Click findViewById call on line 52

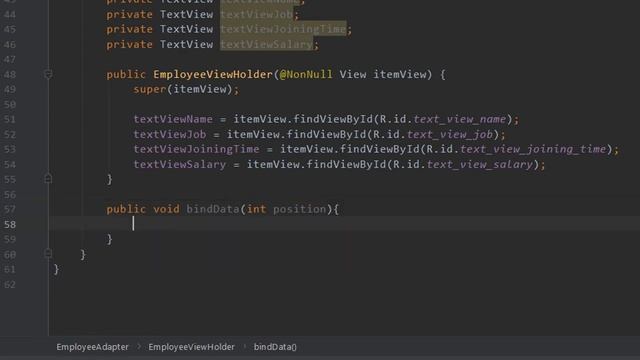[327, 134]
